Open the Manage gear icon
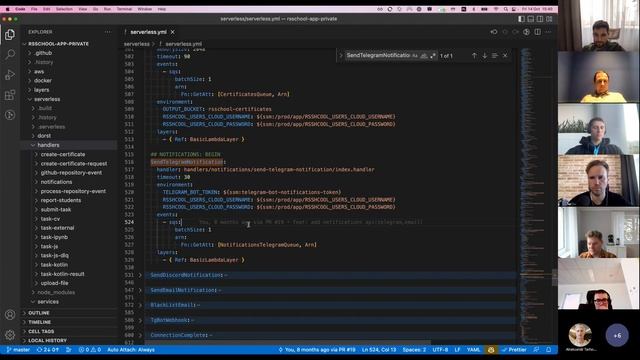Screen dimensions: 640x360 click(10, 335)
